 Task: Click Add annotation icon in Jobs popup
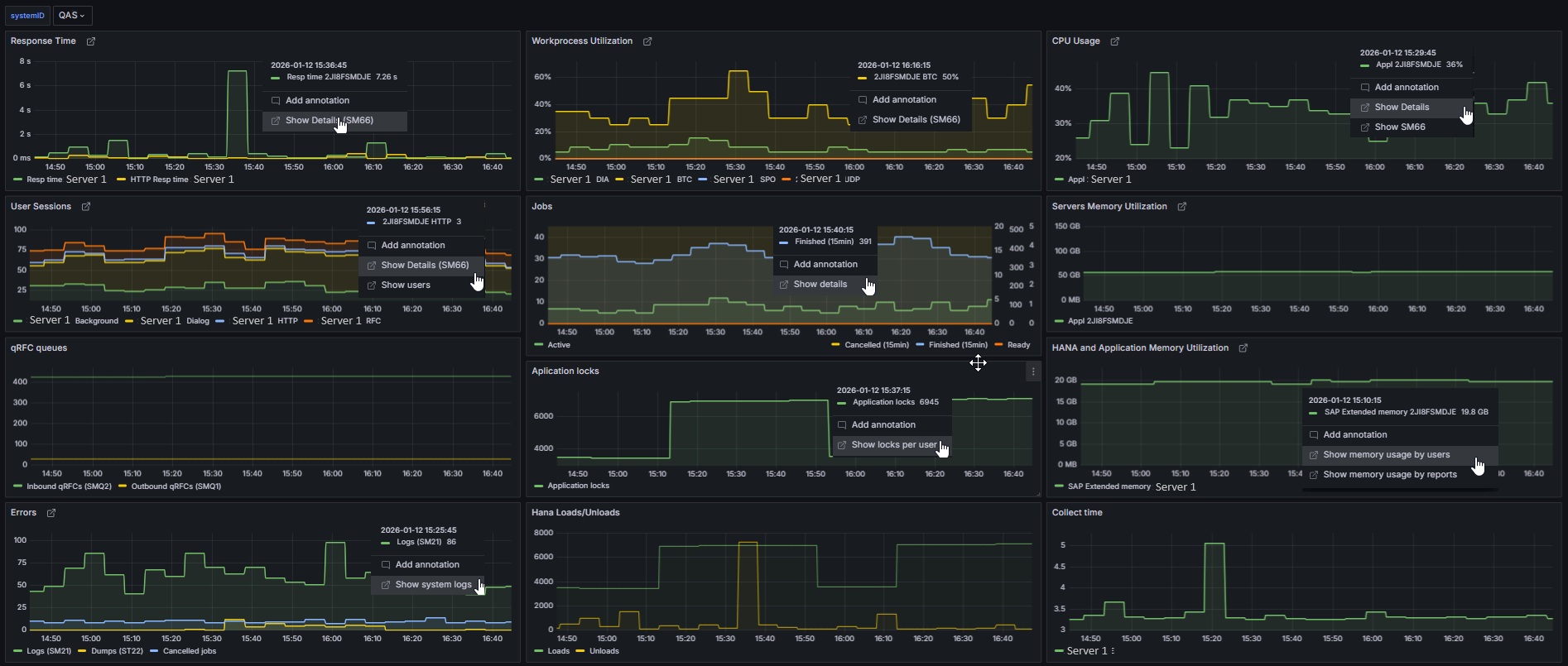(x=784, y=265)
